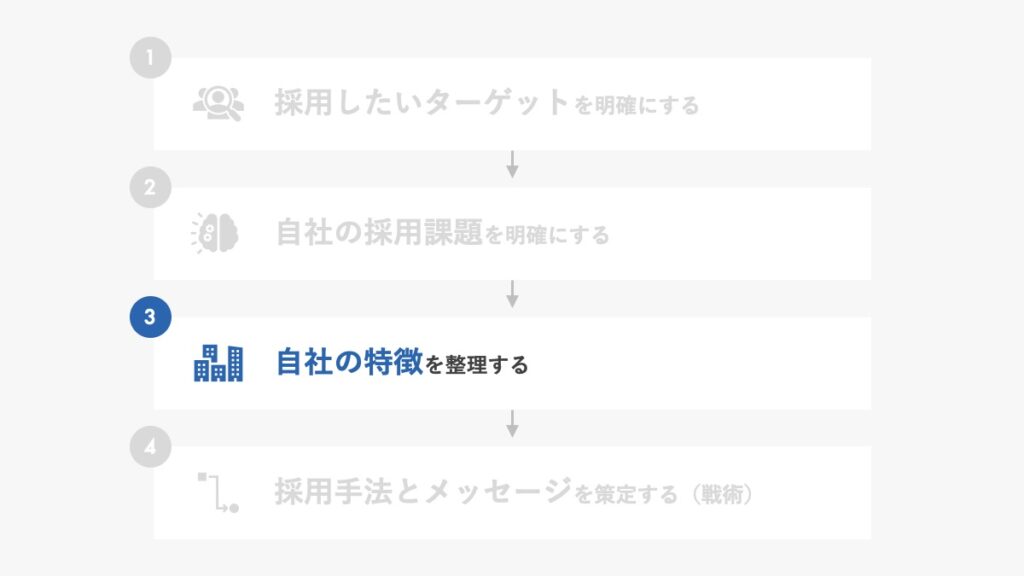Click the arrow between steps 3 and 4

click(x=513, y=423)
